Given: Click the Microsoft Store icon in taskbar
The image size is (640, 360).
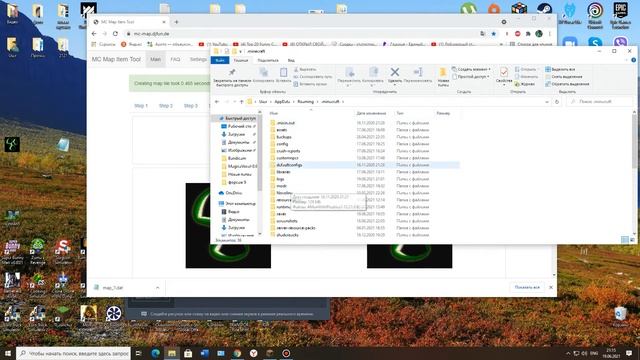Looking at the screenshot, I should (x=188, y=353).
